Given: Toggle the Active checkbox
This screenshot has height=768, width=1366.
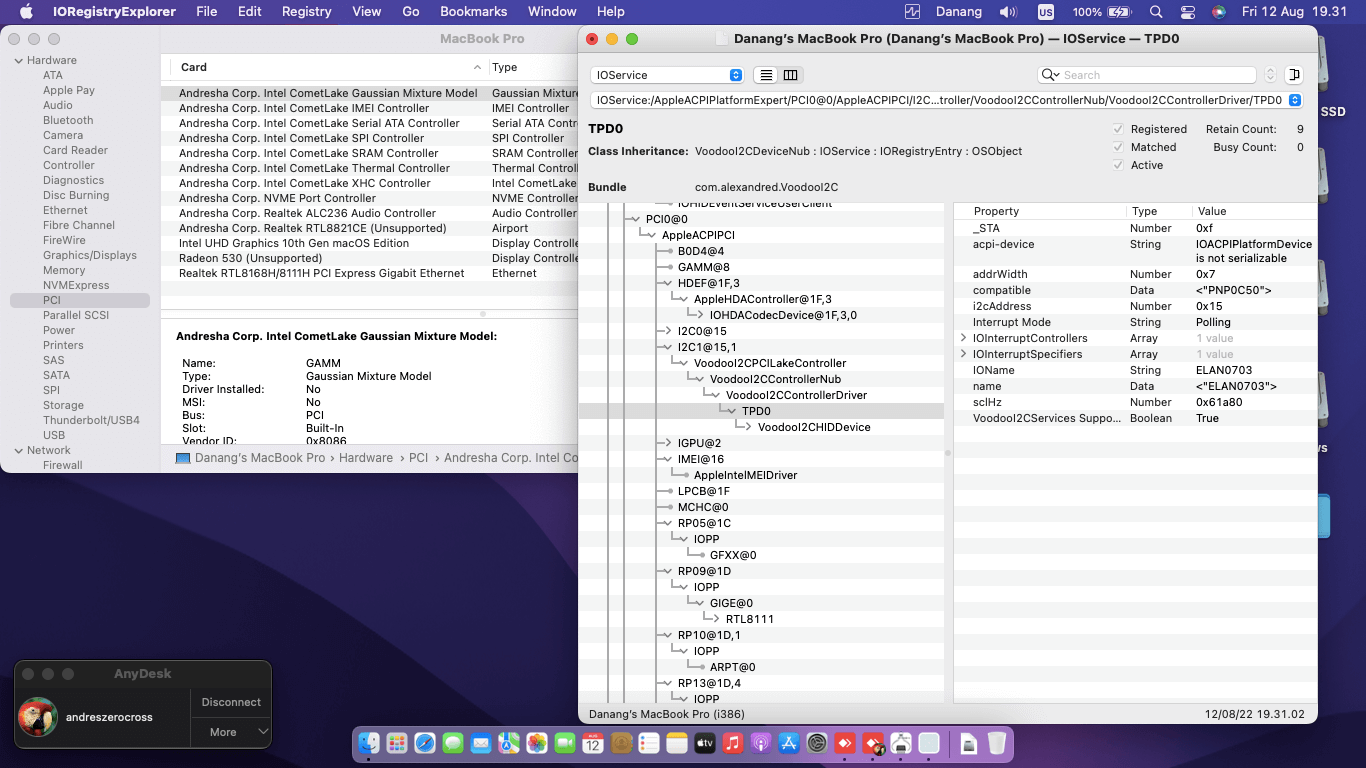Looking at the screenshot, I should point(1118,165).
